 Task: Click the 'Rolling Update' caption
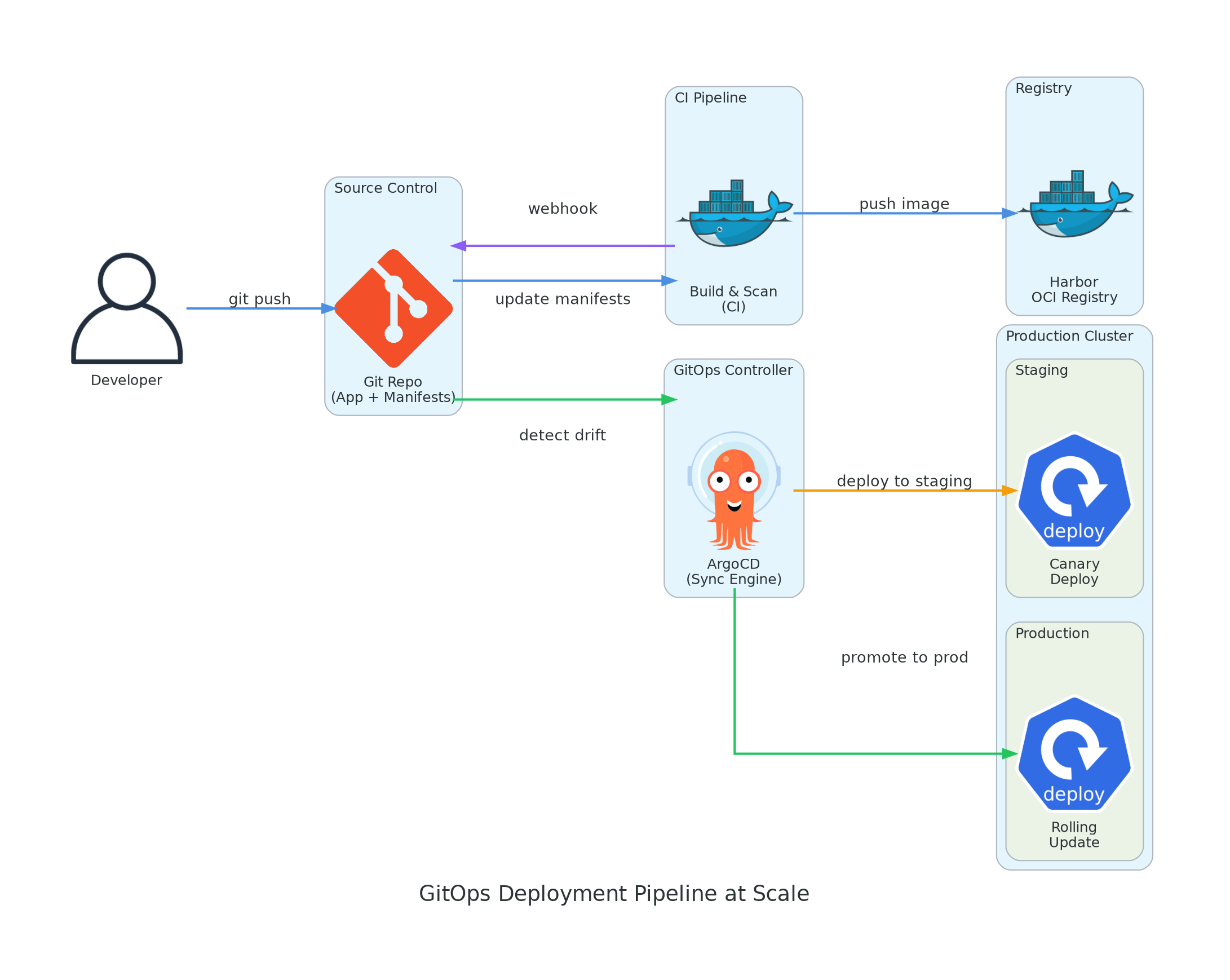coord(1075,835)
